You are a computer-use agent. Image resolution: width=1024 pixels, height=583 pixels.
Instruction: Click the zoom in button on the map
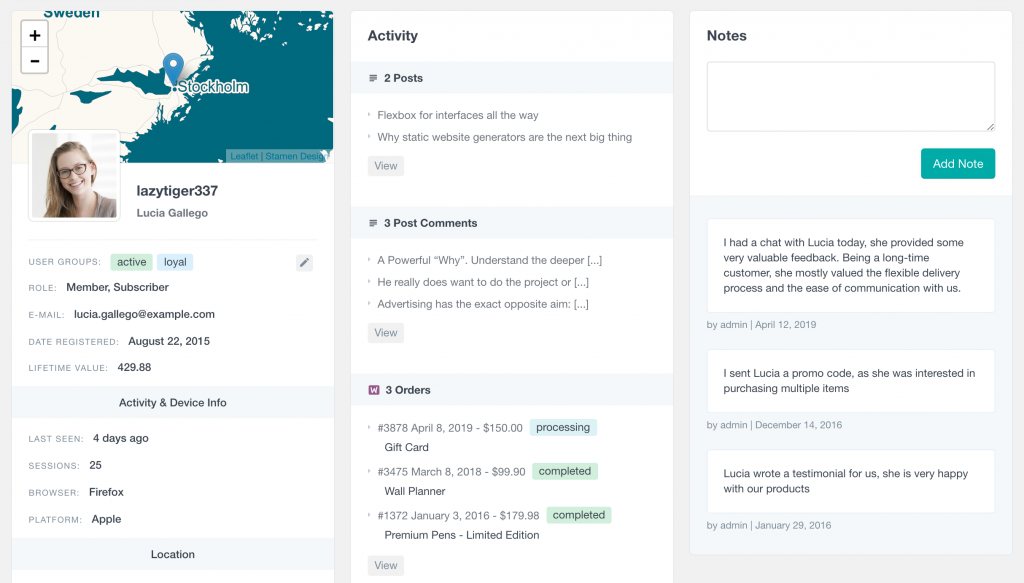[x=34, y=34]
